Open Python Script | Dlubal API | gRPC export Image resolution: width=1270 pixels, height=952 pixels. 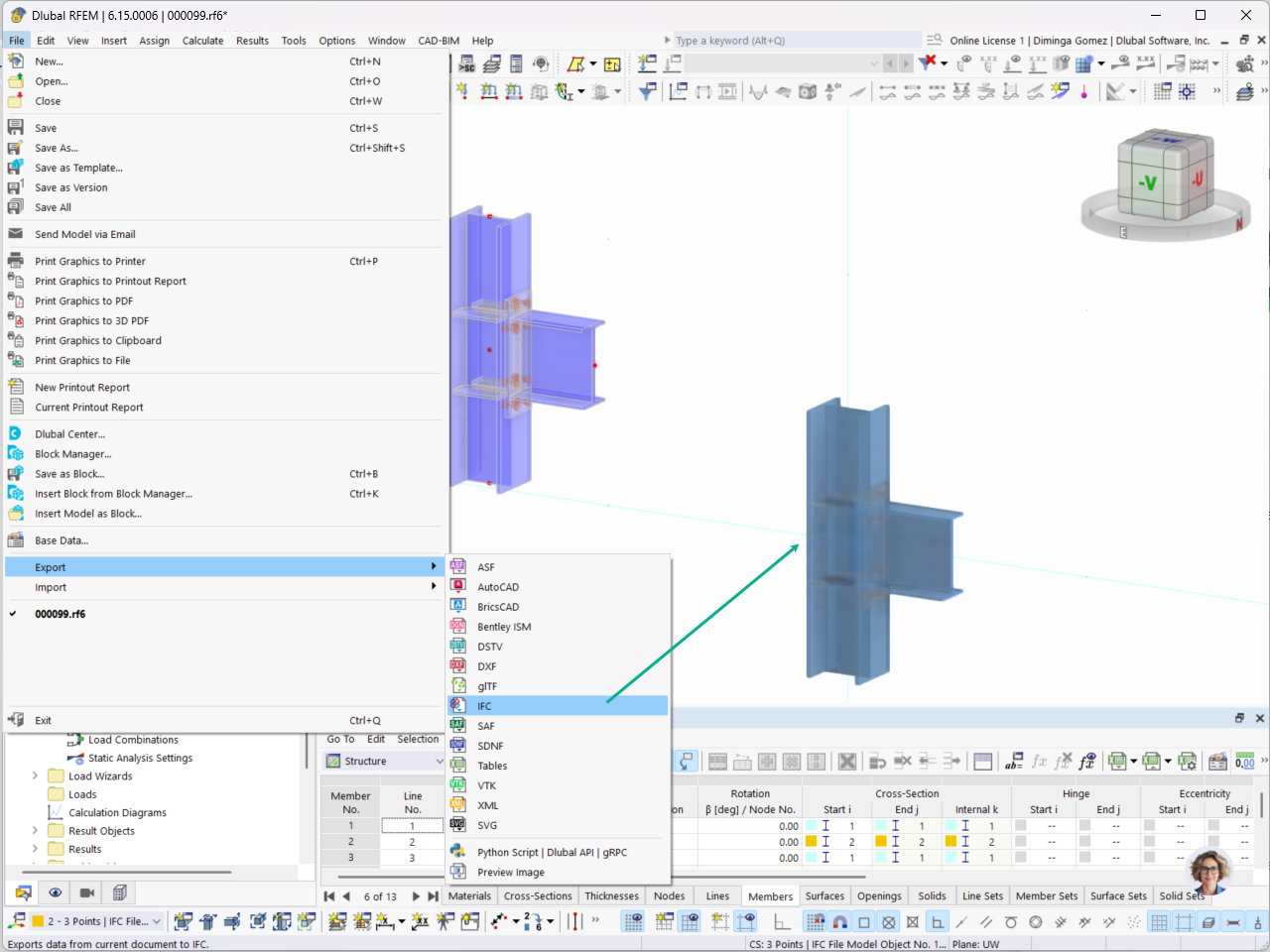click(558, 852)
